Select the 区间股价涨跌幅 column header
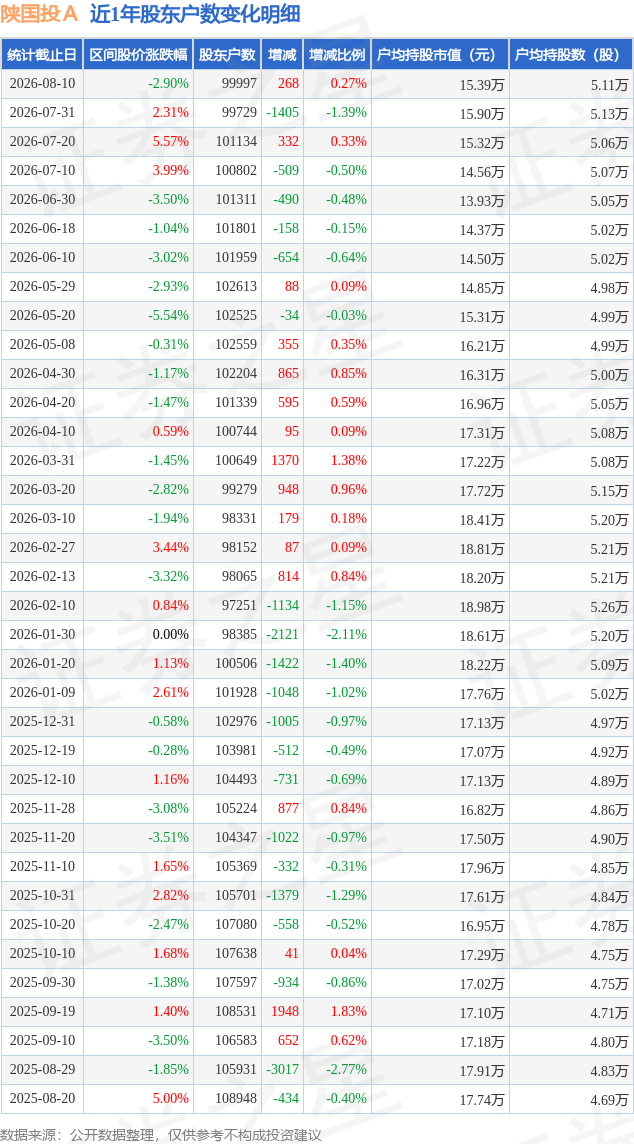 click(x=138, y=55)
